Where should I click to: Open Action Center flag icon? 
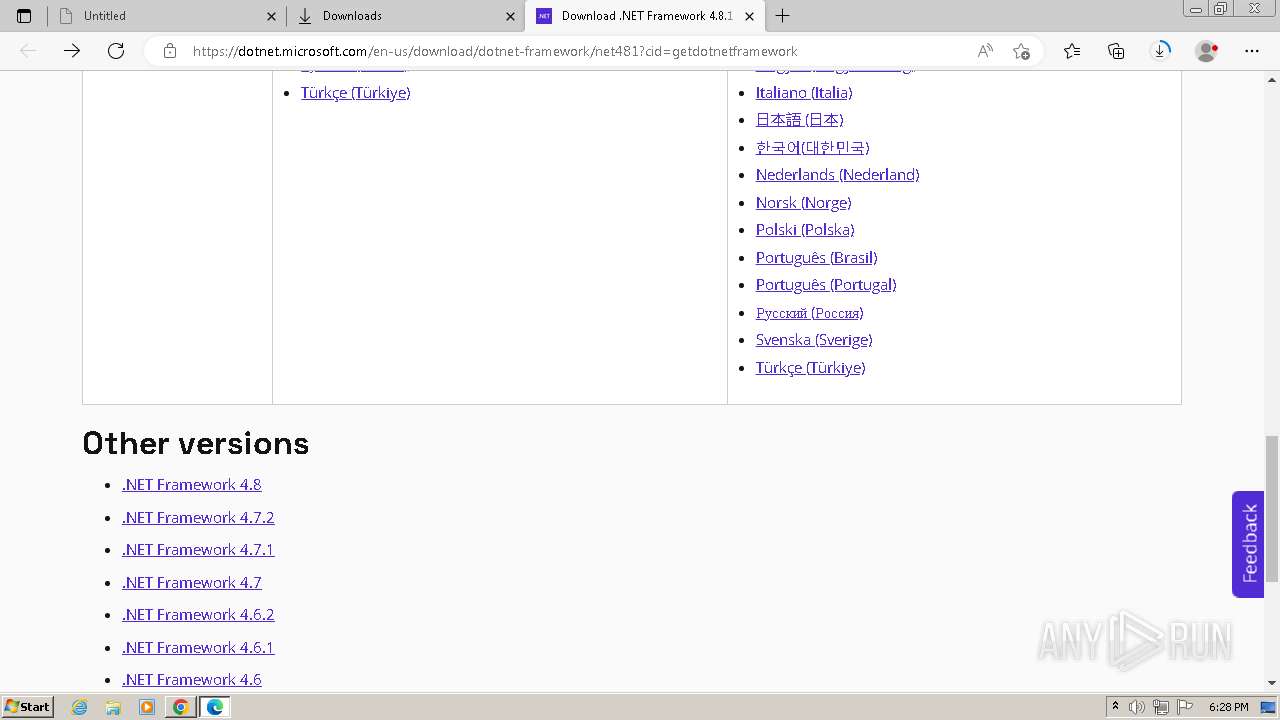1185,707
